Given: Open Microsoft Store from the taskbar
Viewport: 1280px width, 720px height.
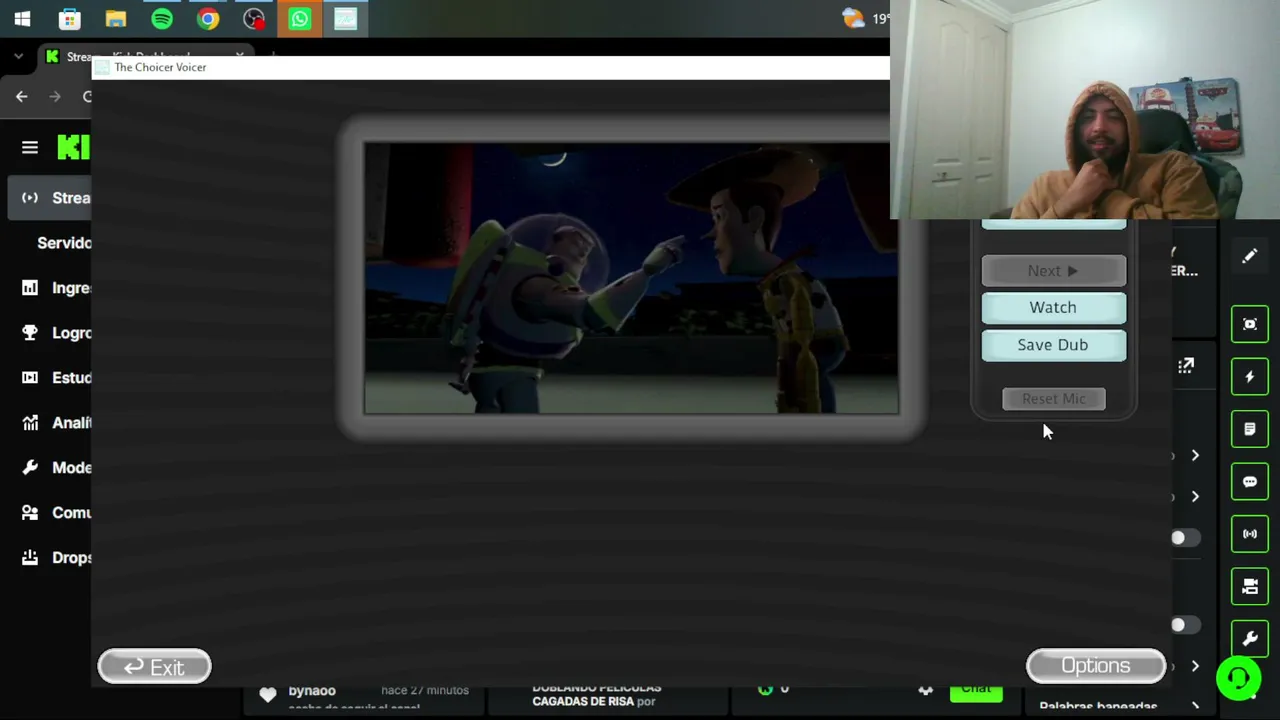Looking at the screenshot, I should [69, 19].
